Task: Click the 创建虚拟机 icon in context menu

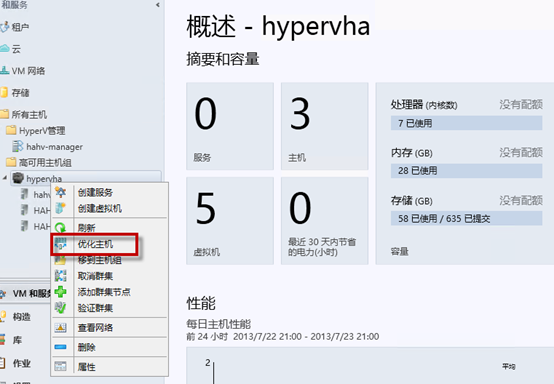Action: point(60,208)
